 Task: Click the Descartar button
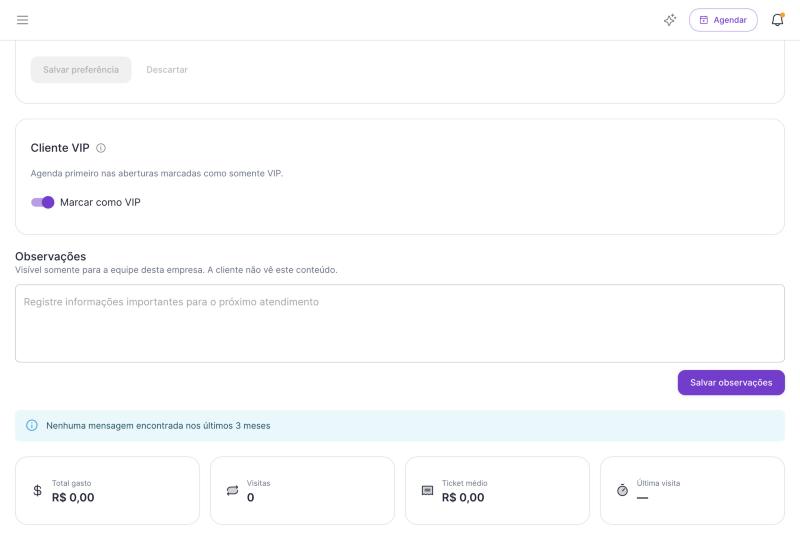coord(167,69)
